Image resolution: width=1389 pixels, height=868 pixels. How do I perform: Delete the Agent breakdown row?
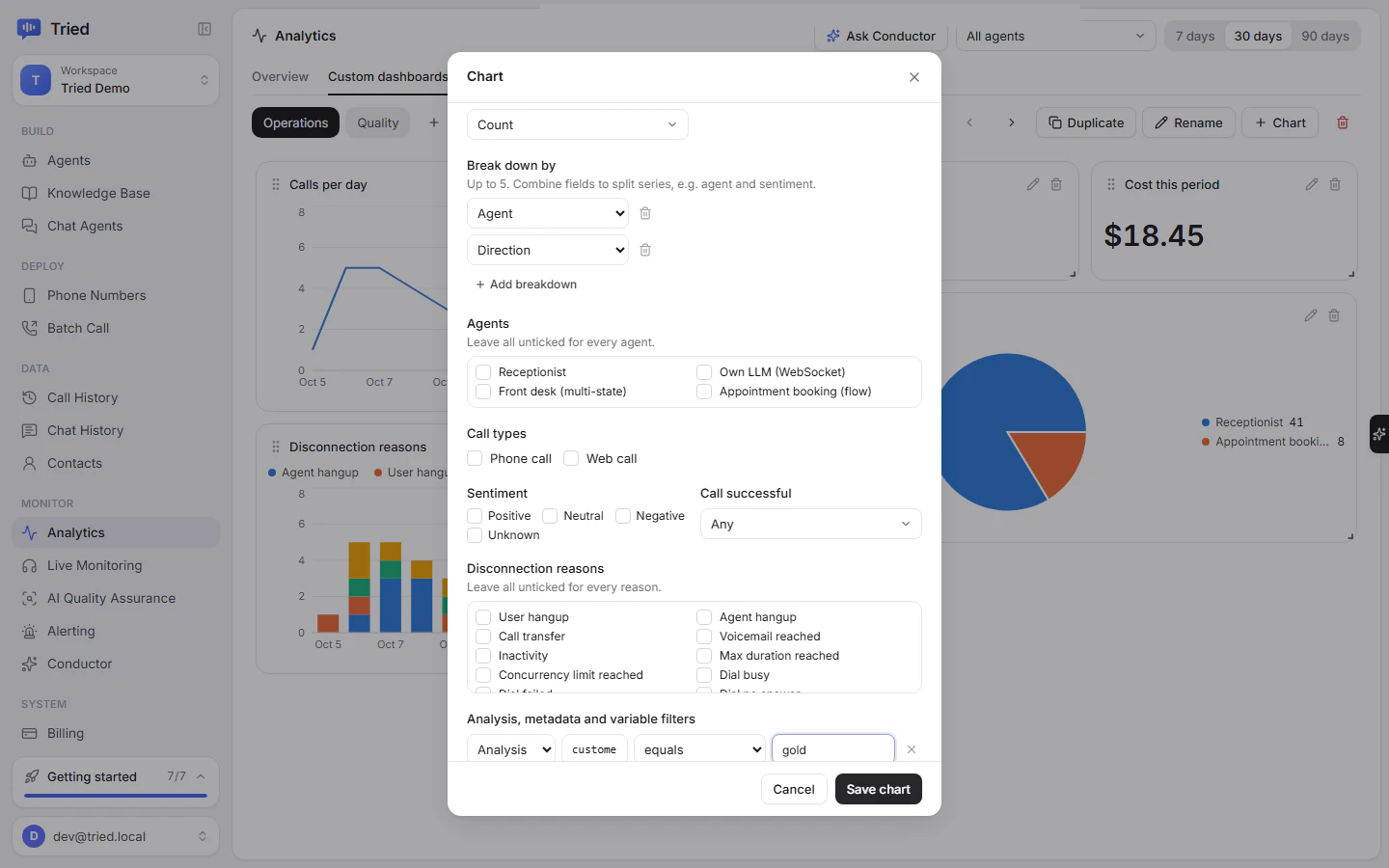645,213
